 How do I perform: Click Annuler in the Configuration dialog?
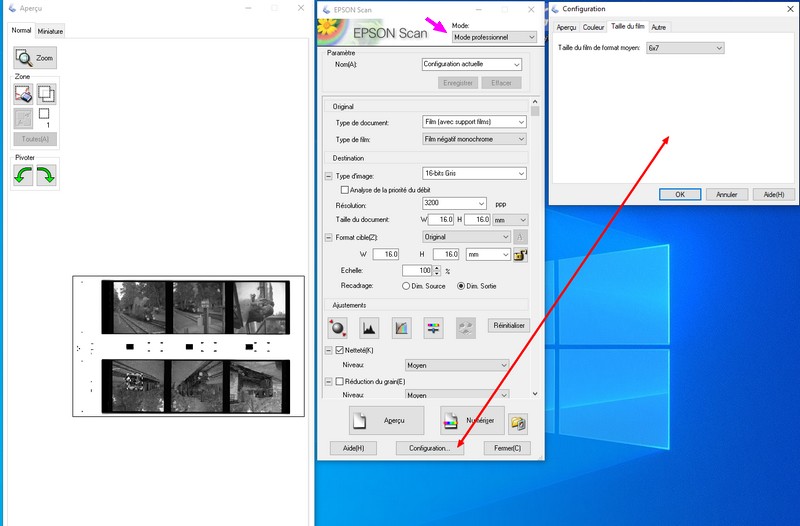coord(727,194)
